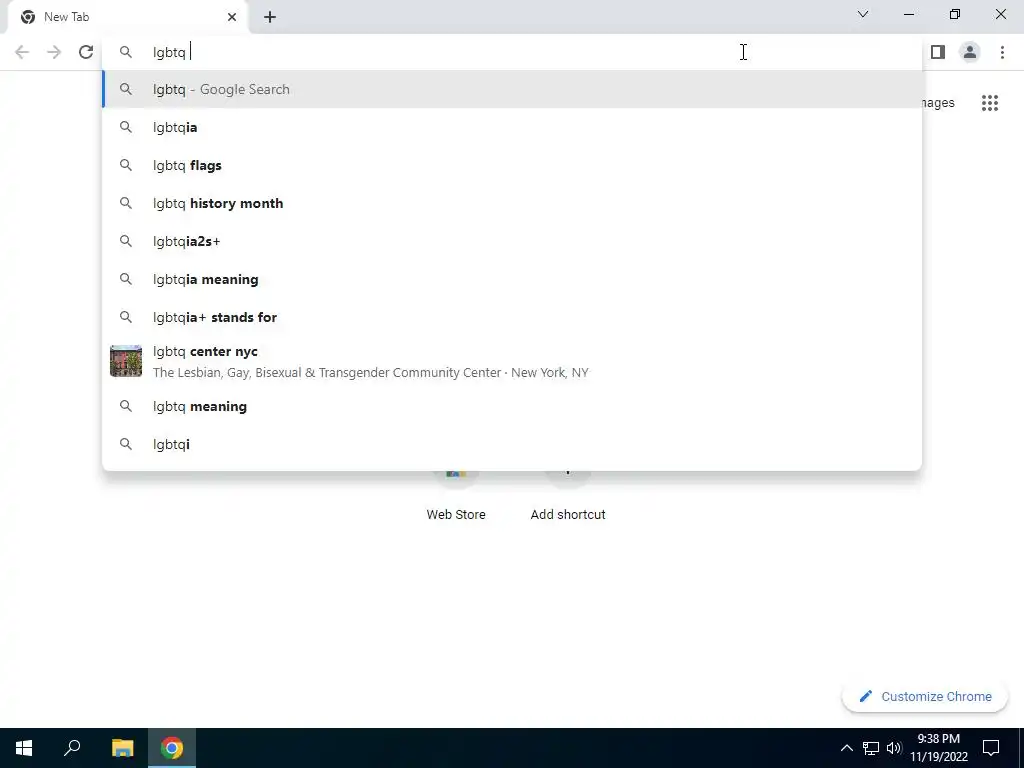This screenshot has width=1024, height=768.
Task: Click the magnifier icon in the address bar
Action: pyautogui.click(x=126, y=52)
